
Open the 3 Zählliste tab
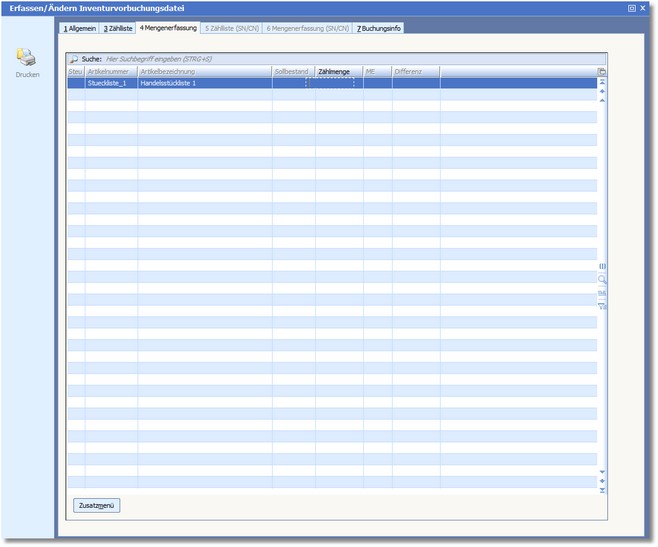point(118,28)
